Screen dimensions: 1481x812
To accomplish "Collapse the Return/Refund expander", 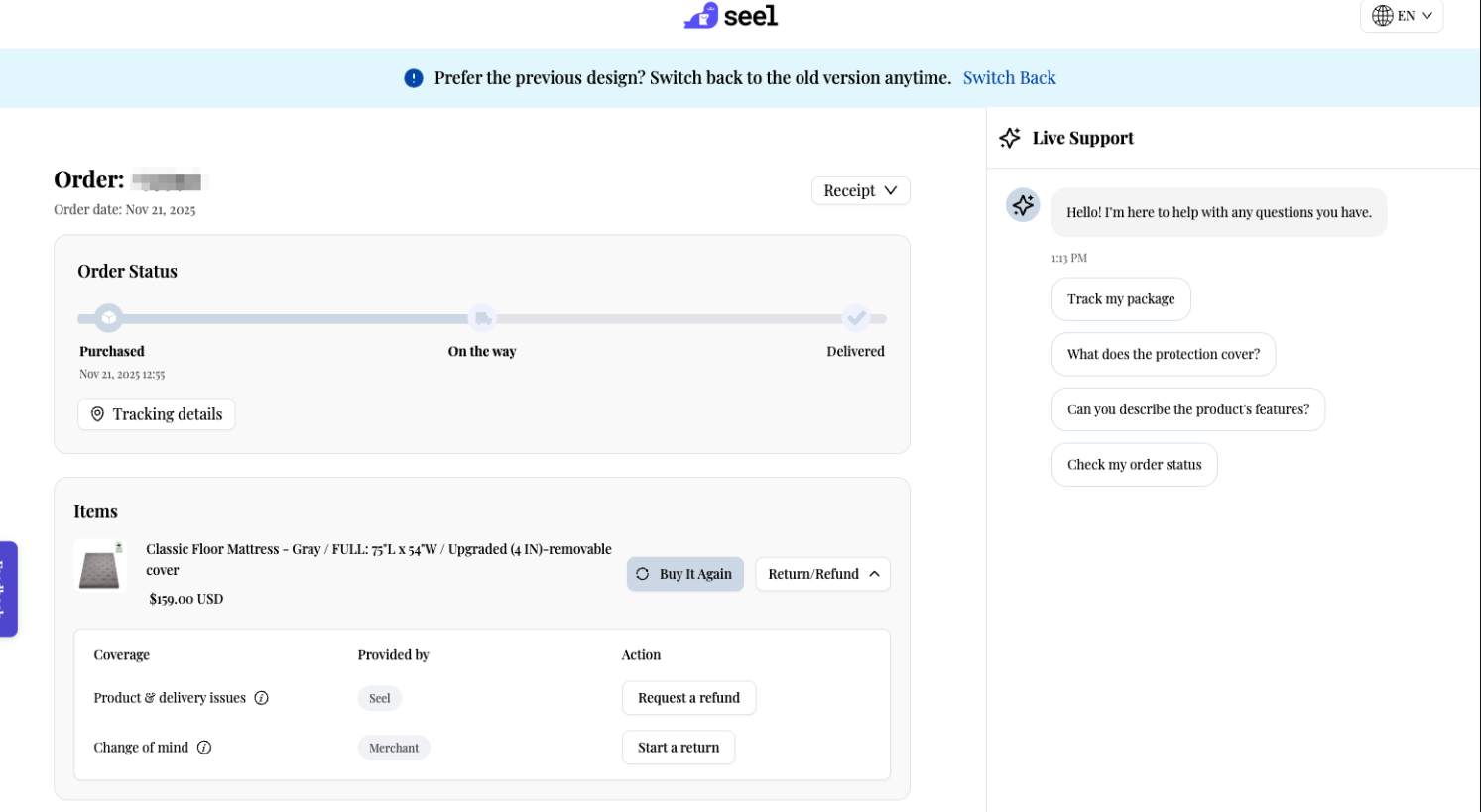I will tap(822, 574).
